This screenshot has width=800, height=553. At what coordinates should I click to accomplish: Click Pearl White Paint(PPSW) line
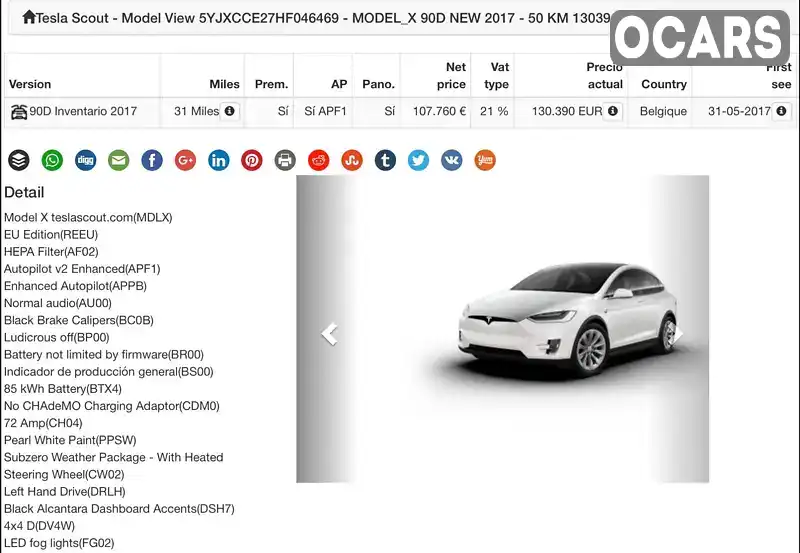[70, 440]
